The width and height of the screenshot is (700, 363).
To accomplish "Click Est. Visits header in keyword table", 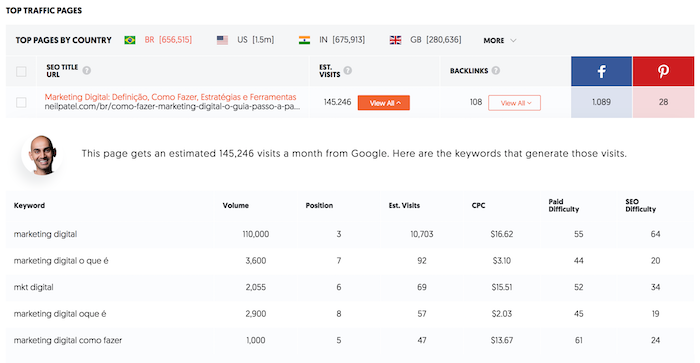I will click(x=404, y=205).
